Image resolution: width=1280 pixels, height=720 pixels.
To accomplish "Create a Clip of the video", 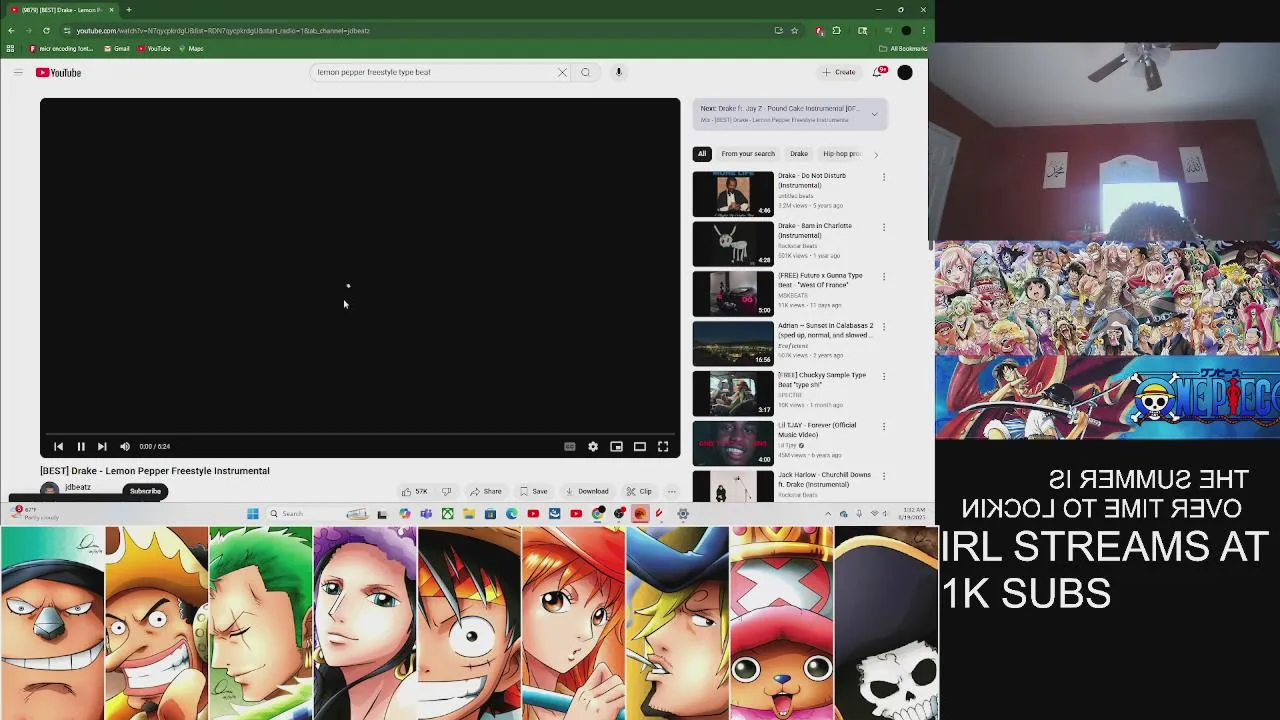I will [639, 491].
